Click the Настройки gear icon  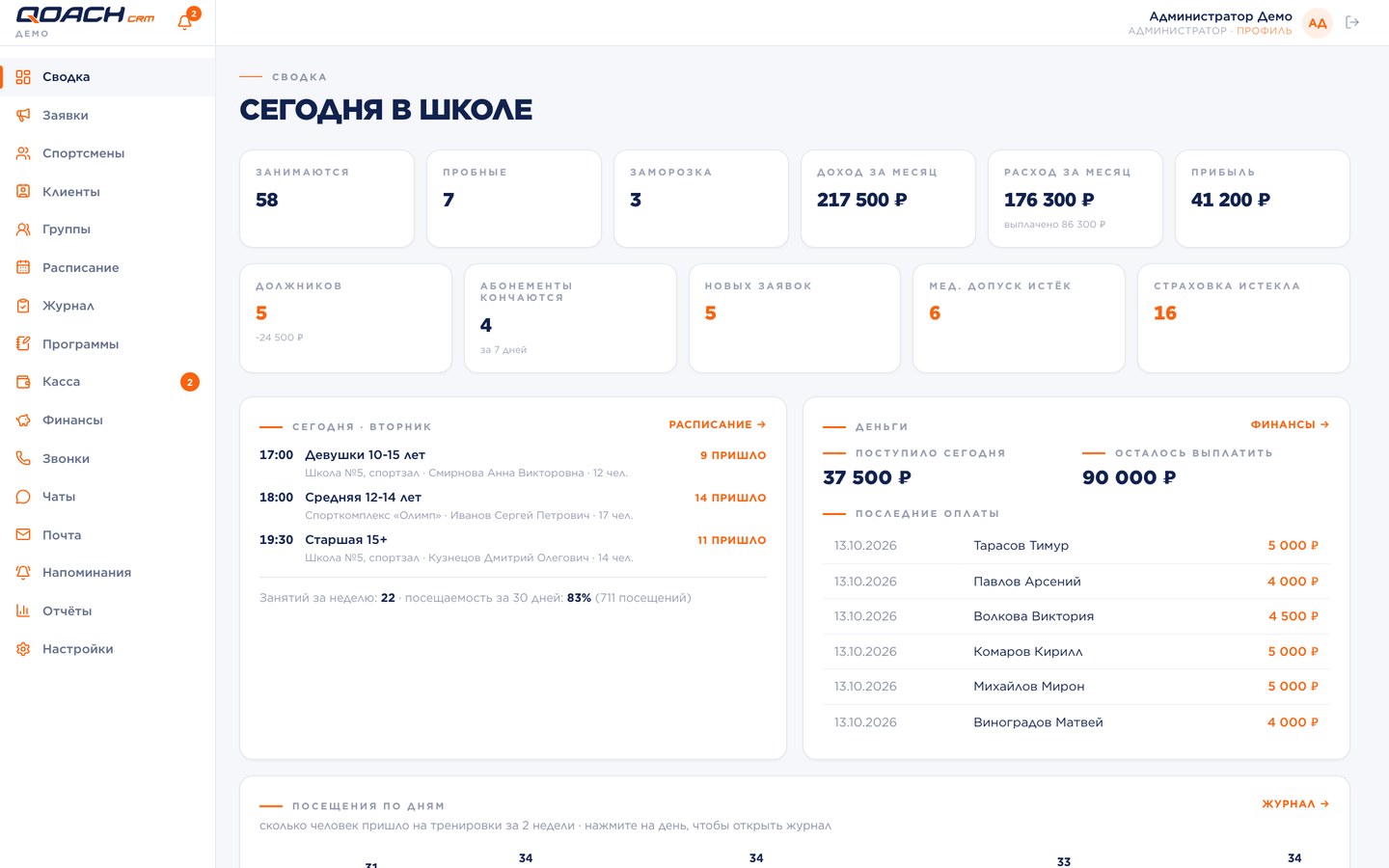pyautogui.click(x=23, y=649)
